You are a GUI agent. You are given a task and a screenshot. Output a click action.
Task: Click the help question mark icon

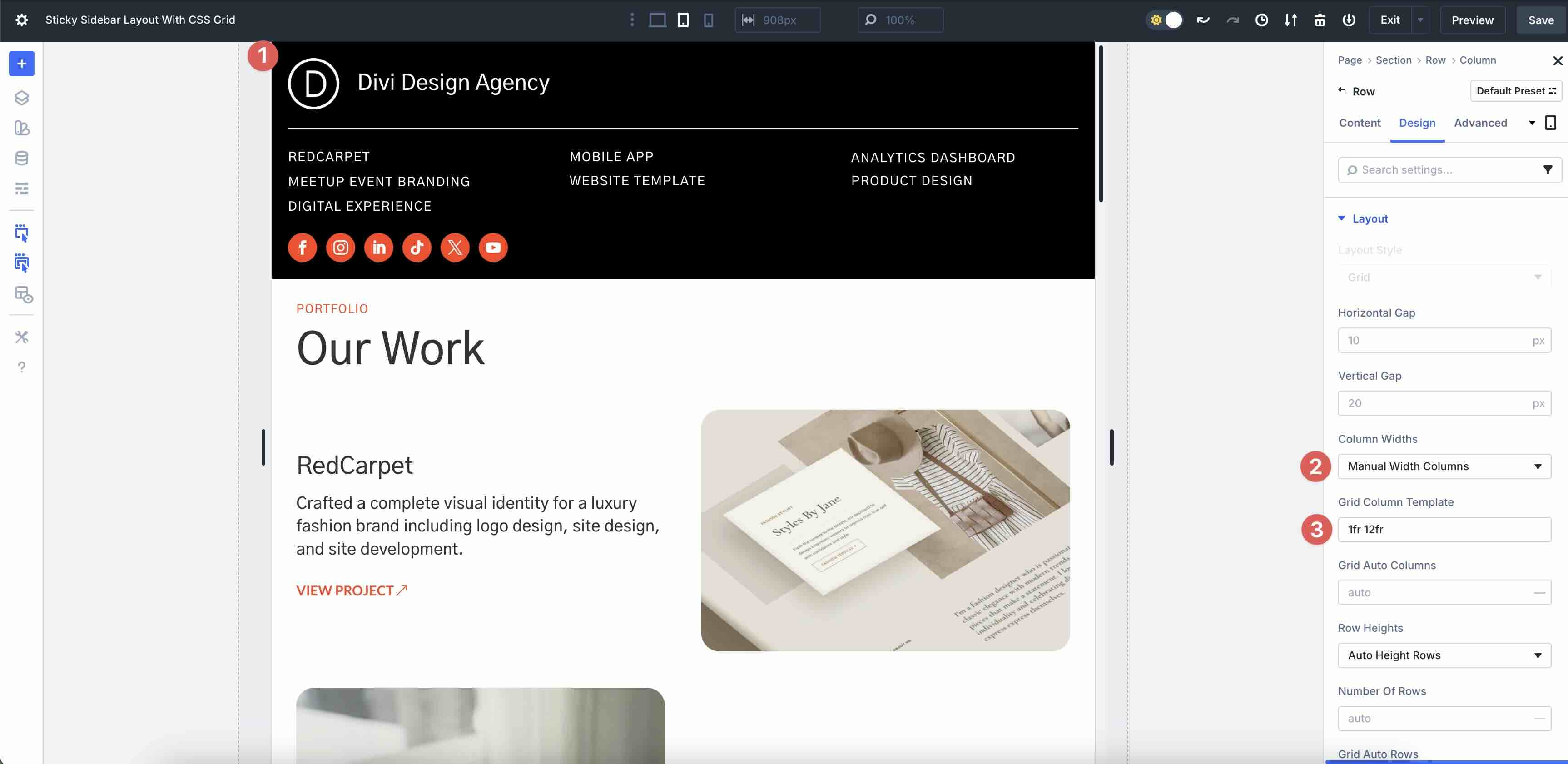pos(22,367)
